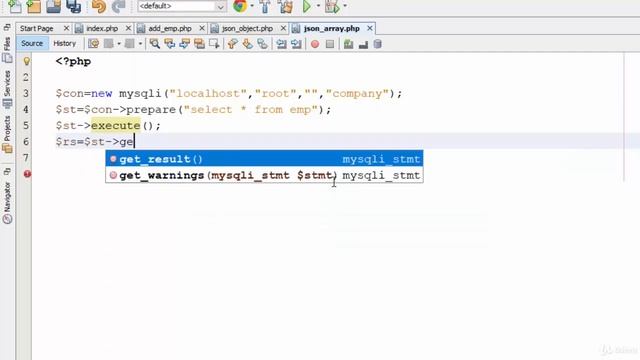Open the <default> configuration dropdown
The width and height of the screenshot is (640, 360).
(x=182, y=6)
